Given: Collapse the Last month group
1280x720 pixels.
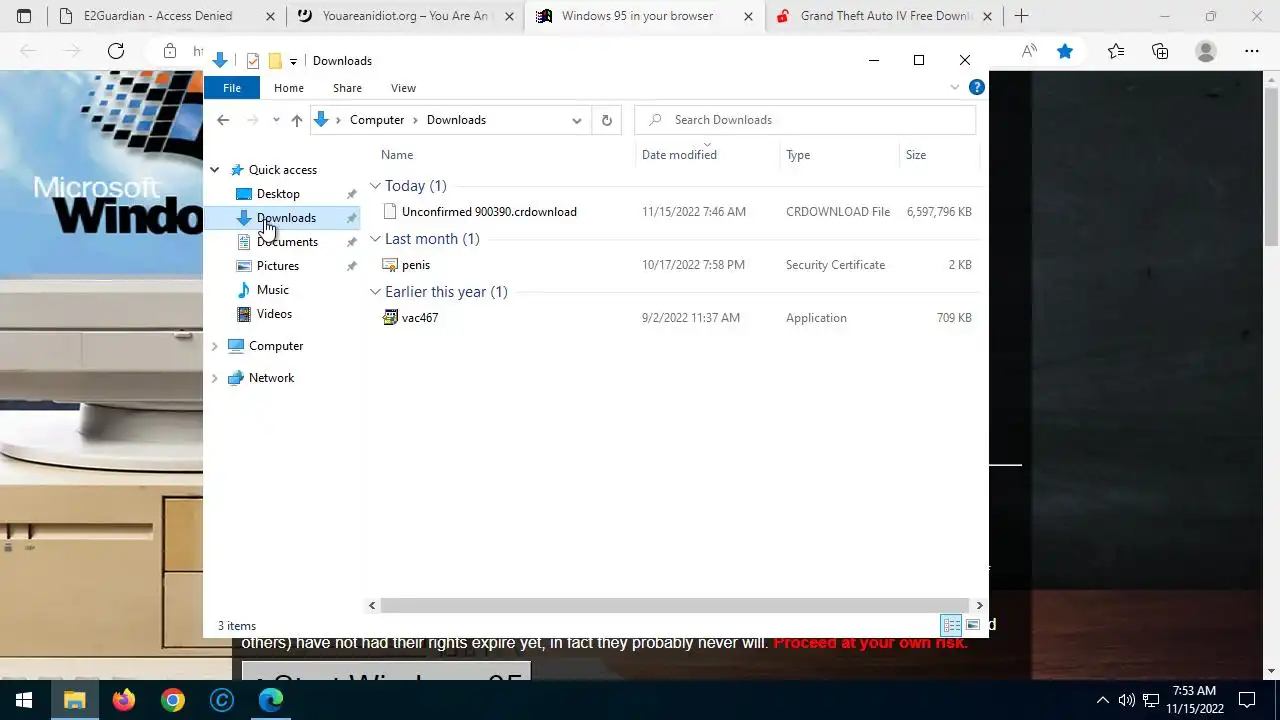Looking at the screenshot, I should coord(375,239).
